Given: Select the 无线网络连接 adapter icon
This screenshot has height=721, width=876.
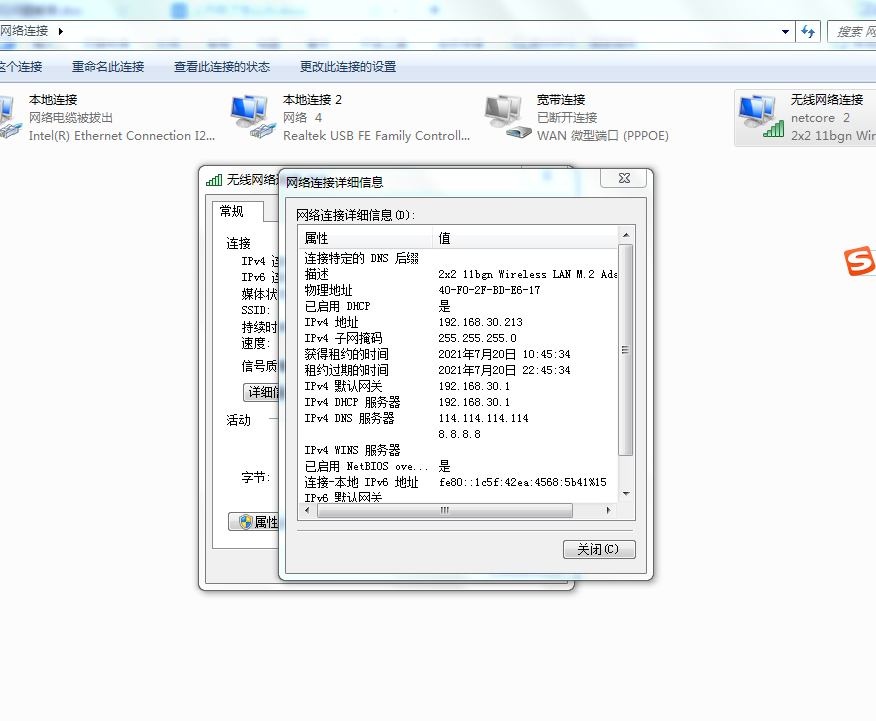Looking at the screenshot, I should (761, 117).
